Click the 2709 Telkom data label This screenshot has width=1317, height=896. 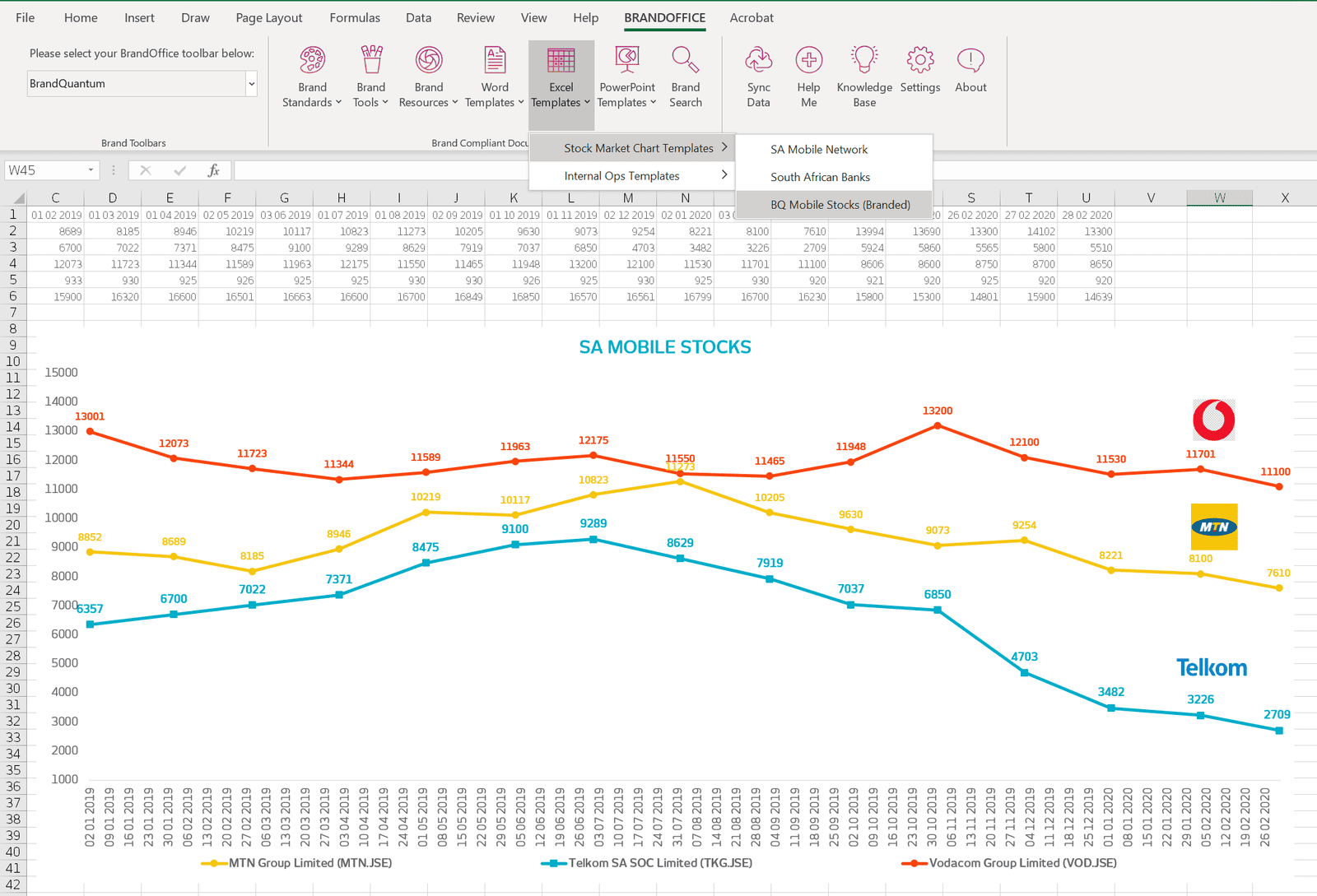tap(1277, 714)
